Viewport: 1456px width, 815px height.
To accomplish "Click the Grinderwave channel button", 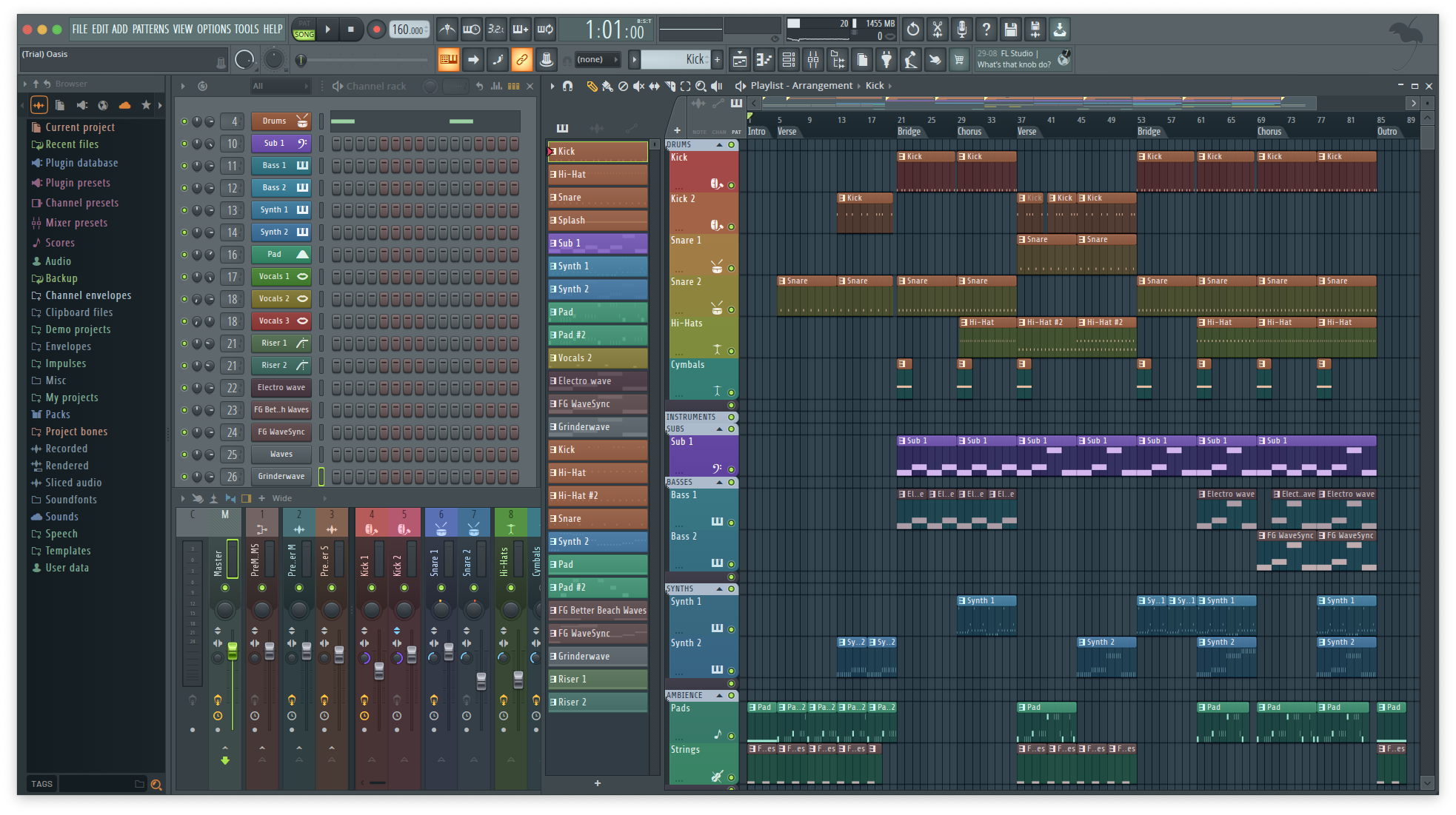I will pyautogui.click(x=281, y=477).
